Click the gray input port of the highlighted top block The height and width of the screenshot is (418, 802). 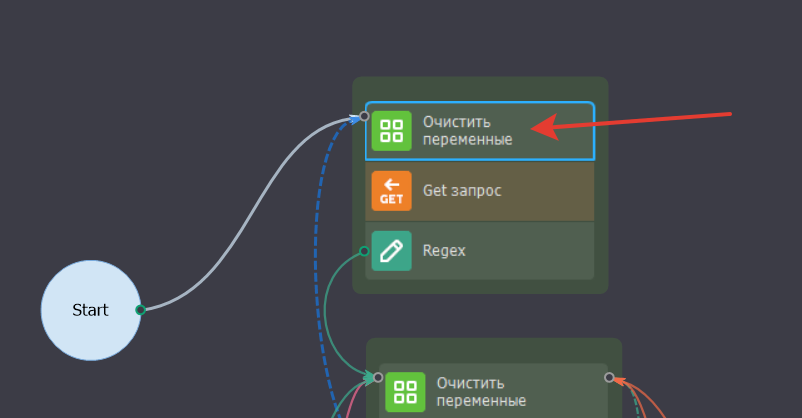point(364,116)
